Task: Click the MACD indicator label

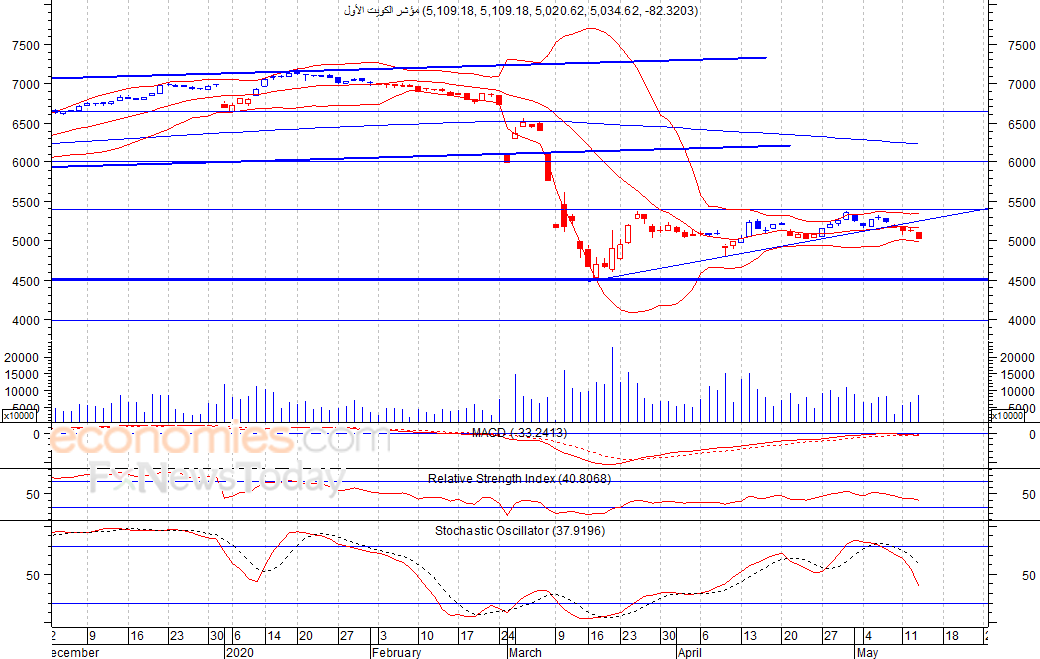Action: [x=519, y=433]
